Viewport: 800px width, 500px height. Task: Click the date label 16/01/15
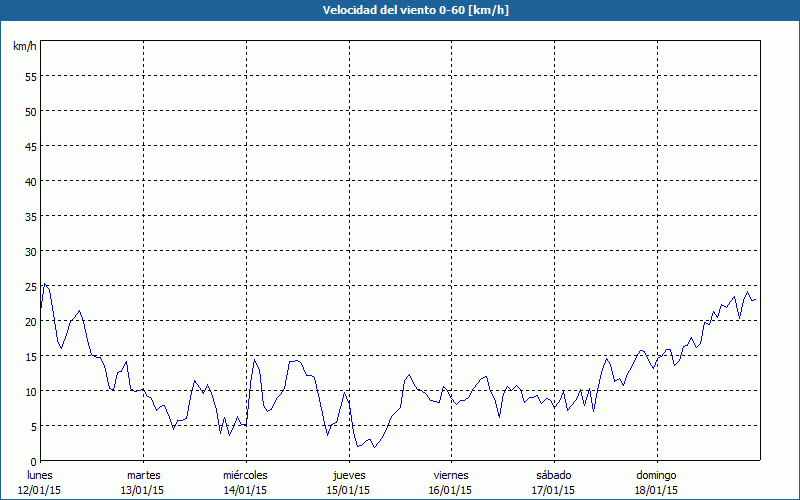450,490
